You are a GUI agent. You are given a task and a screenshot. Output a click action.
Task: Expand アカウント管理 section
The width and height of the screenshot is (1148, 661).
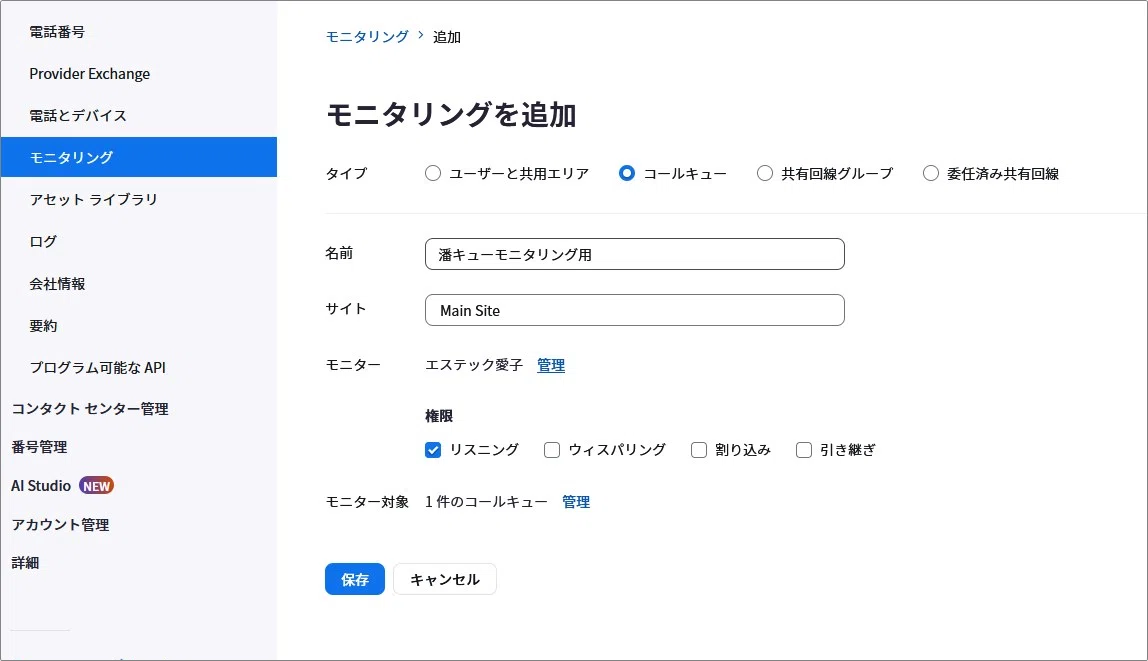(x=60, y=524)
